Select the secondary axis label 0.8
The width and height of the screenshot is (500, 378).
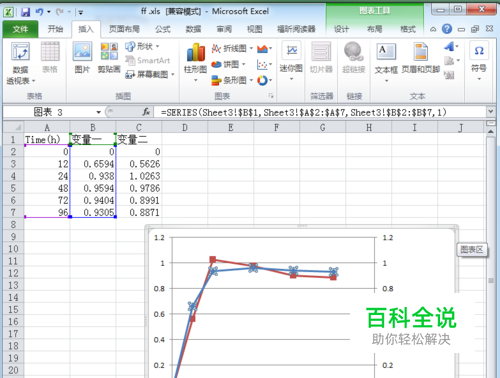tap(387, 289)
